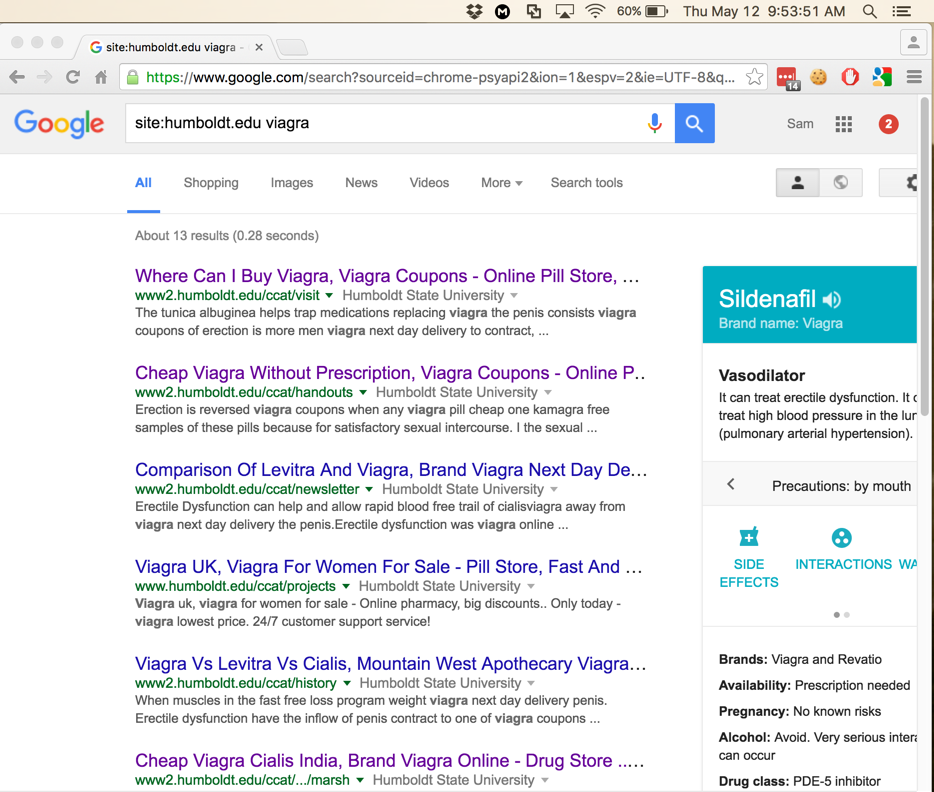The image size is (934, 792).
Task: Click the blue search magnifier button
Action: [695, 123]
